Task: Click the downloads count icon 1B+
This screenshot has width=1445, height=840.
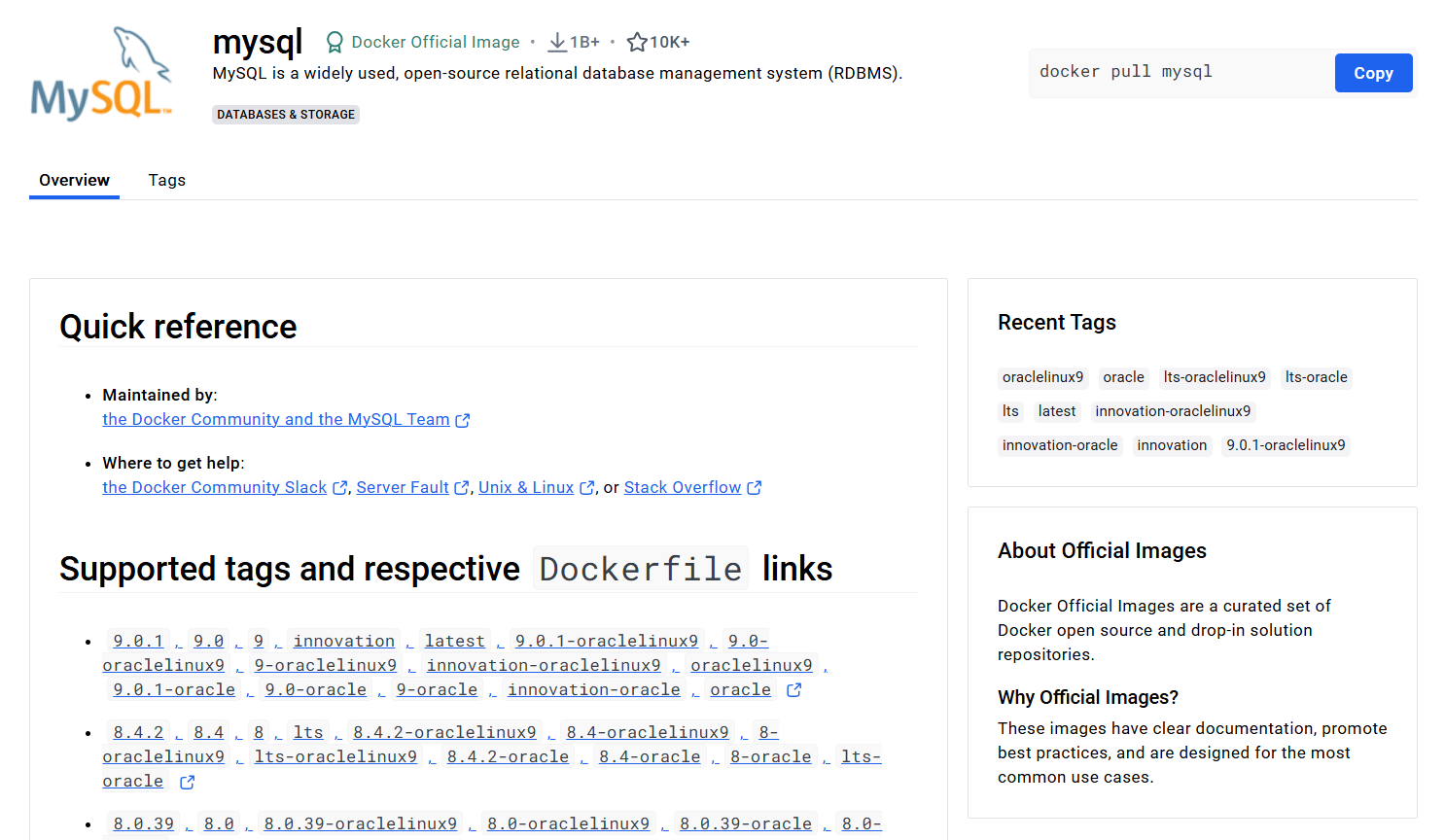Action: tap(557, 42)
